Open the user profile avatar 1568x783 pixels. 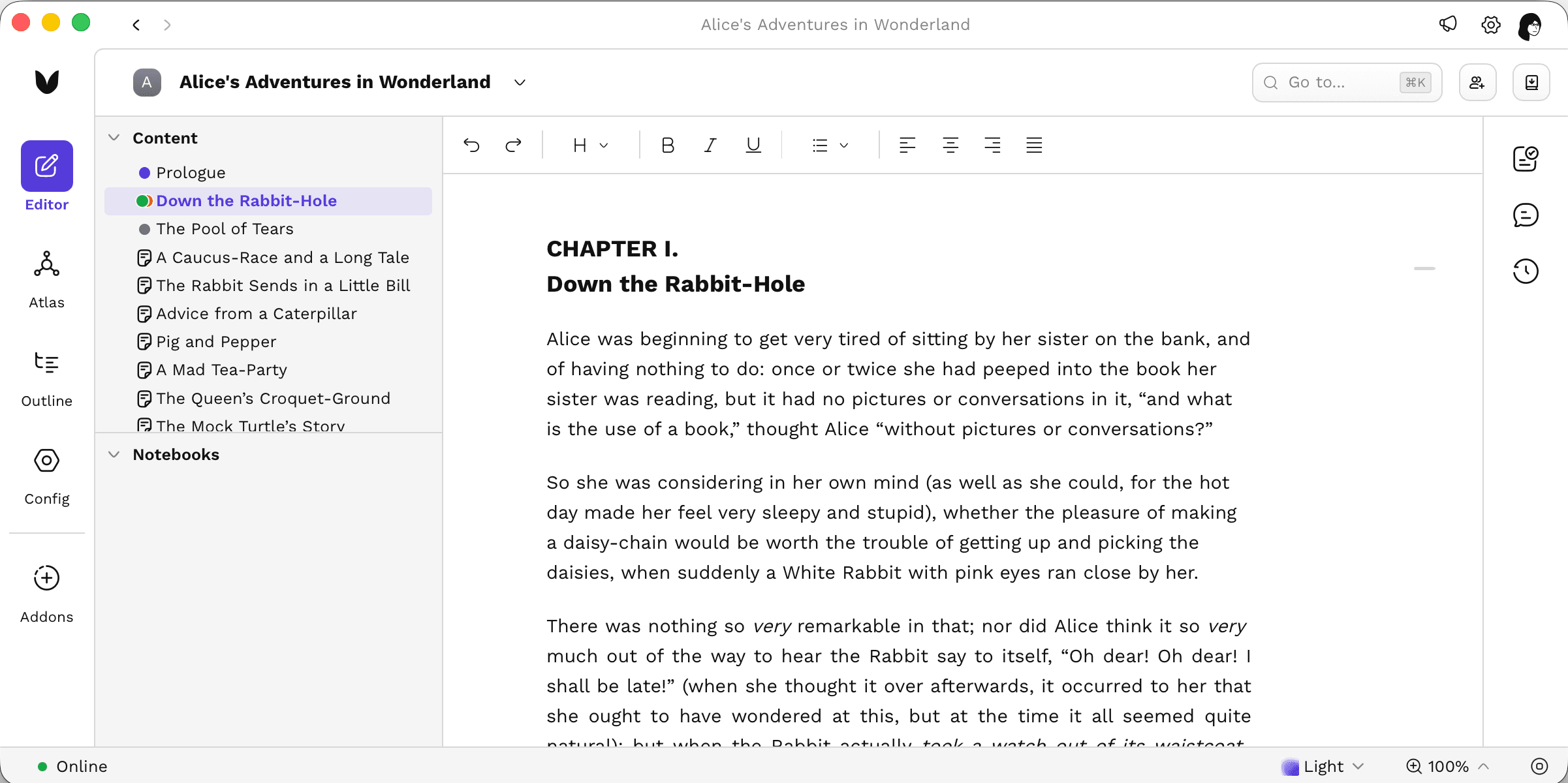coord(1531,26)
